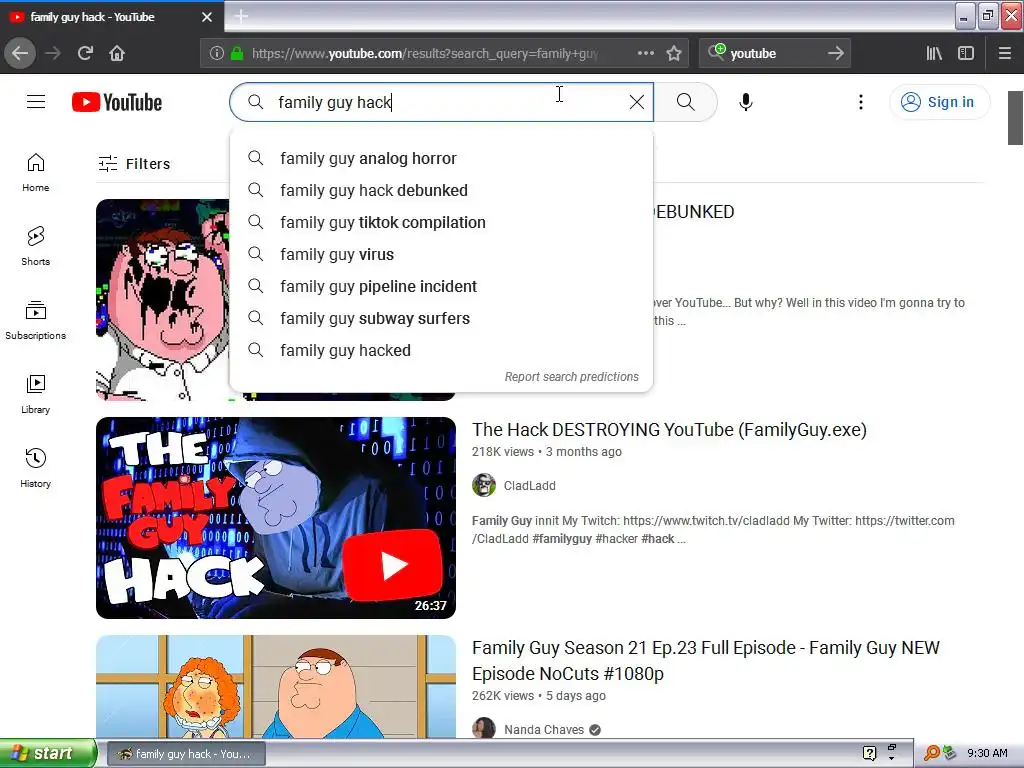Click family guy hack taskbar button
This screenshot has height=768, width=1024.
click(x=186, y=754)
